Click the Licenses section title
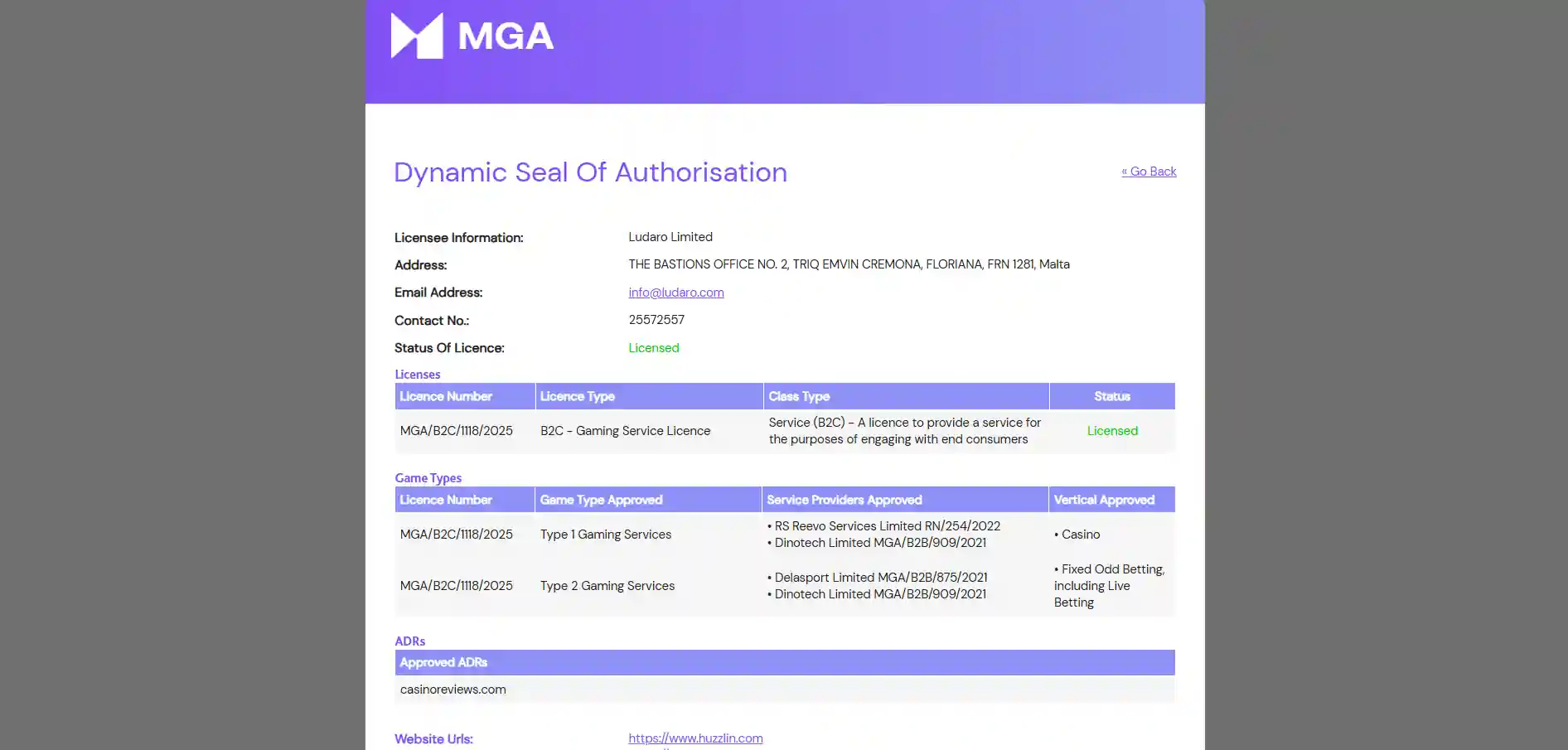The height and width of the screenshot is (750, 1568). click(418, 375)
